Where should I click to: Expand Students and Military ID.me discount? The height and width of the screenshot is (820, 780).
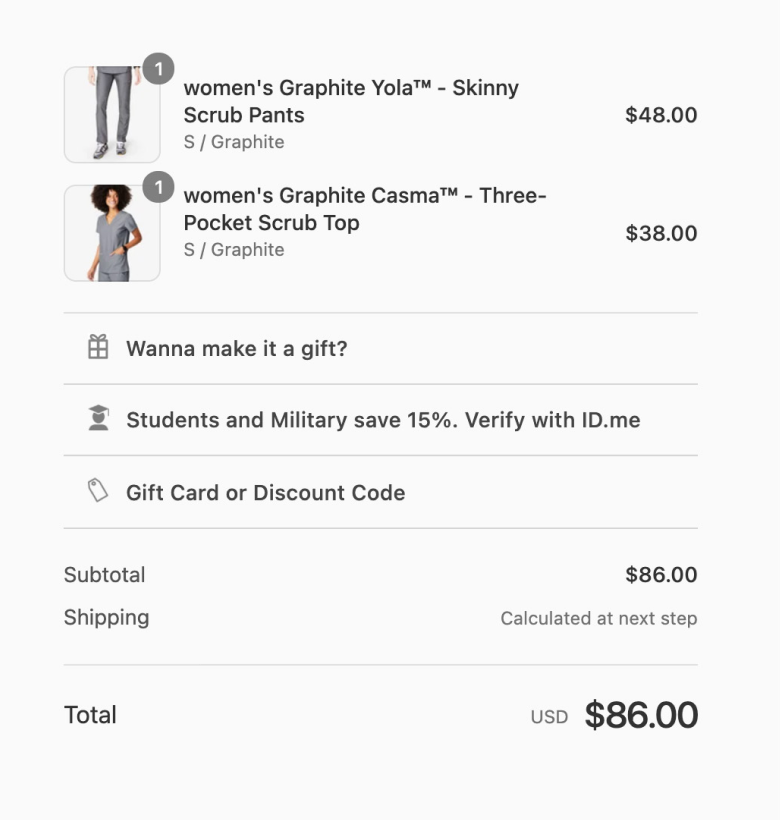click(383, 420)
